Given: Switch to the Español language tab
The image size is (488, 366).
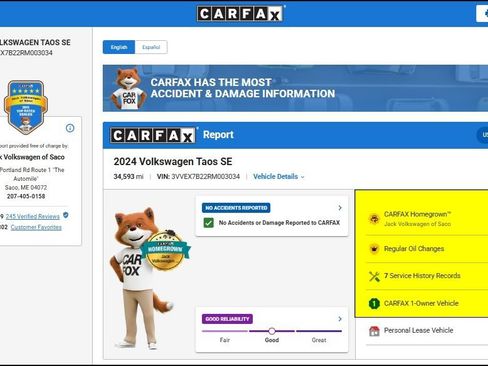Looking at the screenshot, I should (151, 47).
